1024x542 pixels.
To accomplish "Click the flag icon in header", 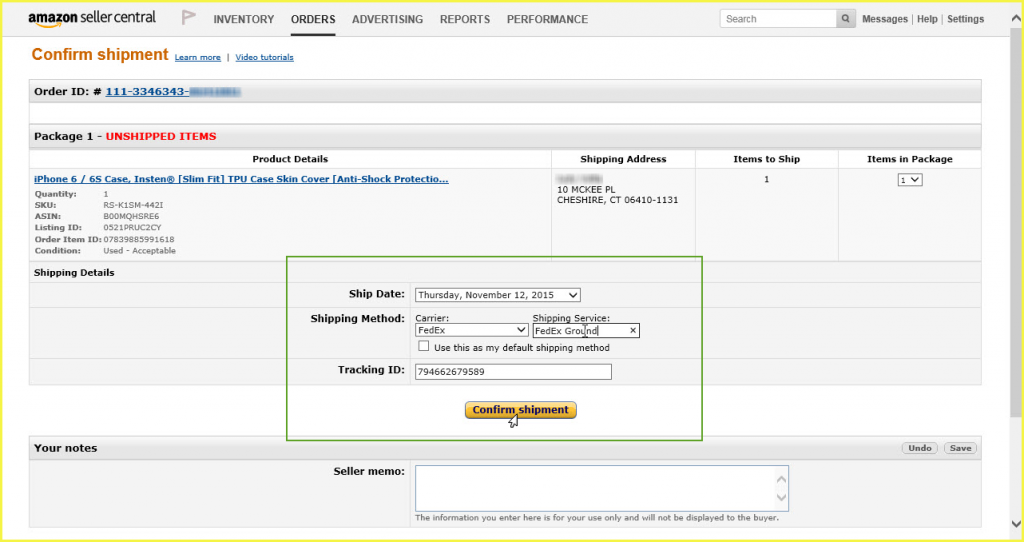I will click(189, 18).
